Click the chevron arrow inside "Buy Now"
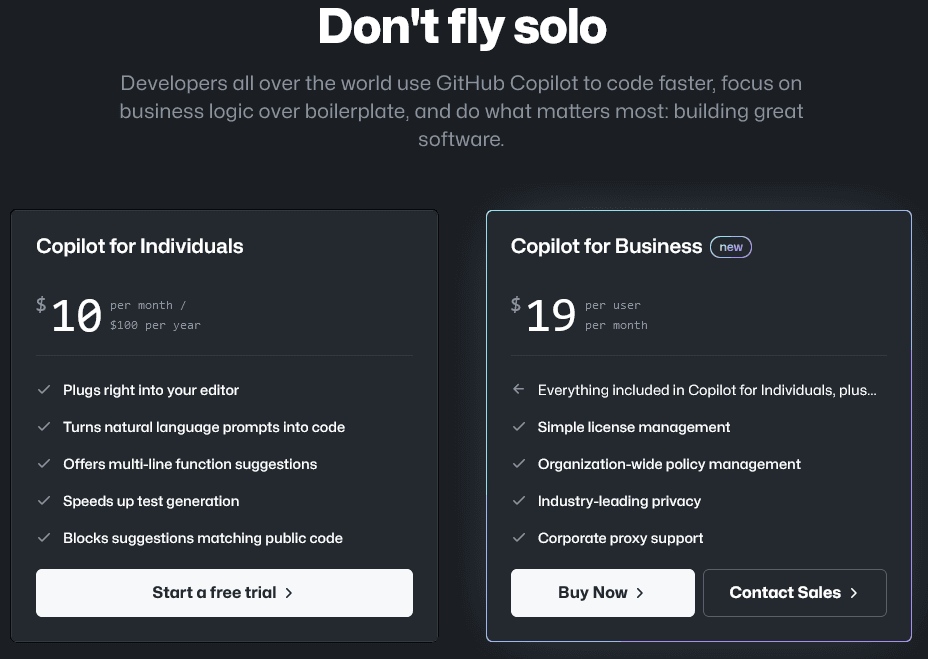 pos(640,592)
